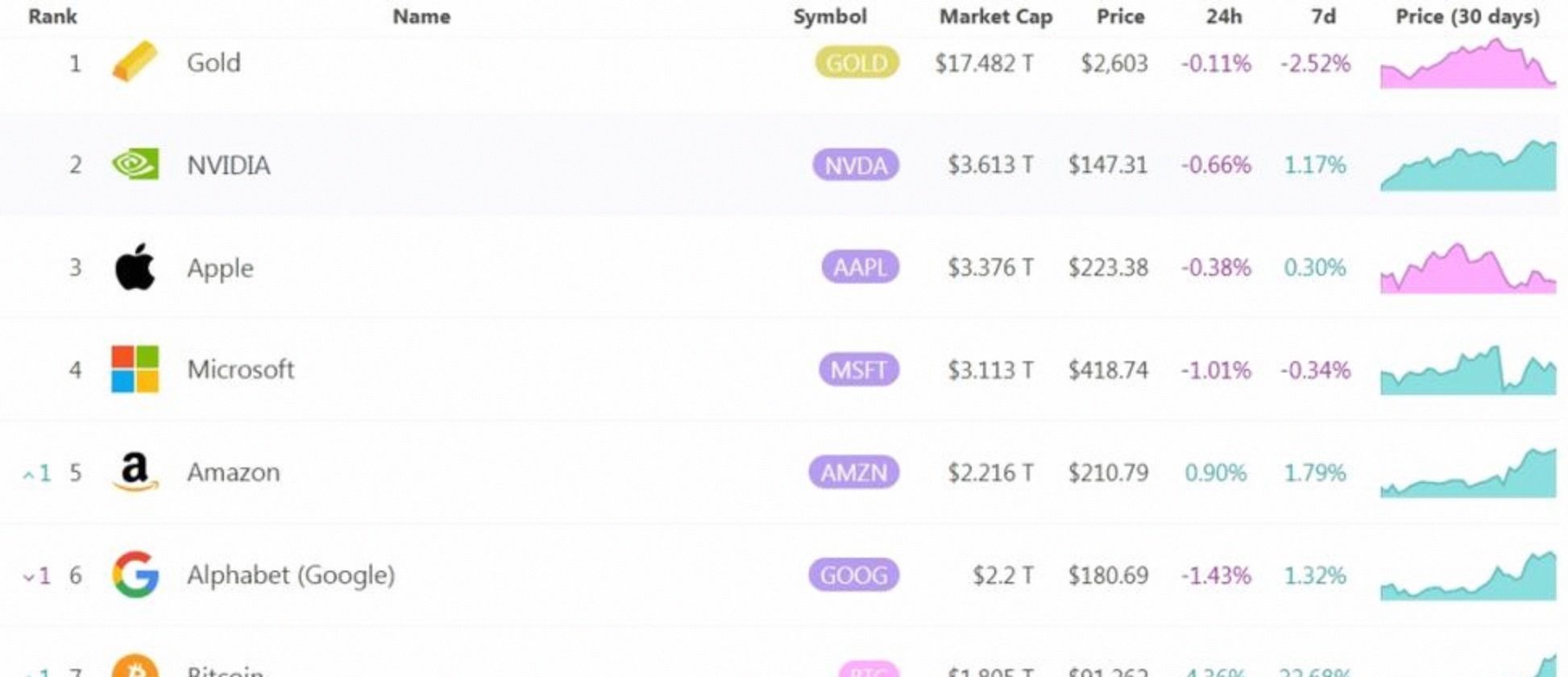Viewport: 1568px width, 677px height.
Task: Select Apple market cap $3.376 T
Action: point(990,268)
